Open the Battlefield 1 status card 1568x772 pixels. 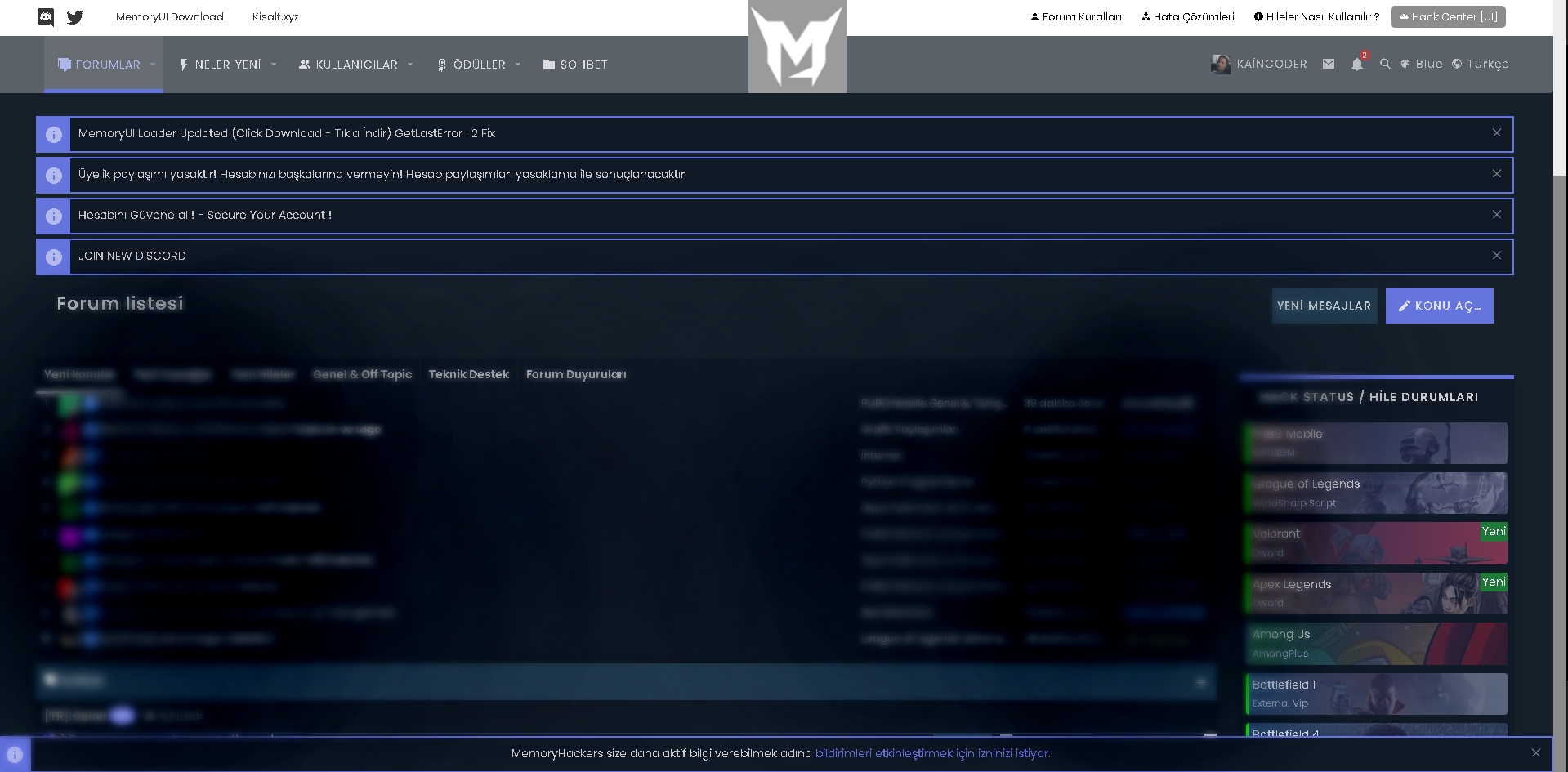click(1377, 694)
